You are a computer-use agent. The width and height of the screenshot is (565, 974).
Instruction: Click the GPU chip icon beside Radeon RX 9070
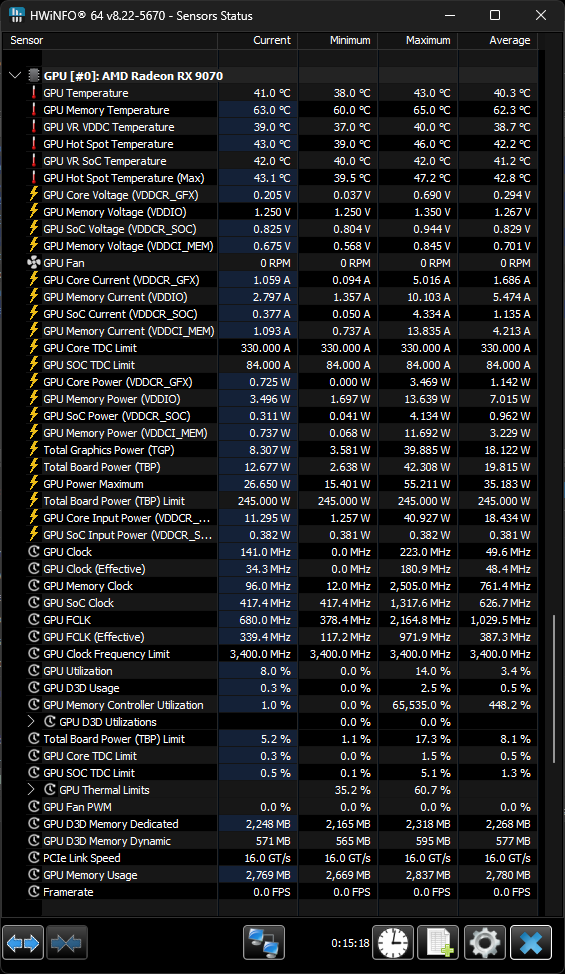coord(34,76)
